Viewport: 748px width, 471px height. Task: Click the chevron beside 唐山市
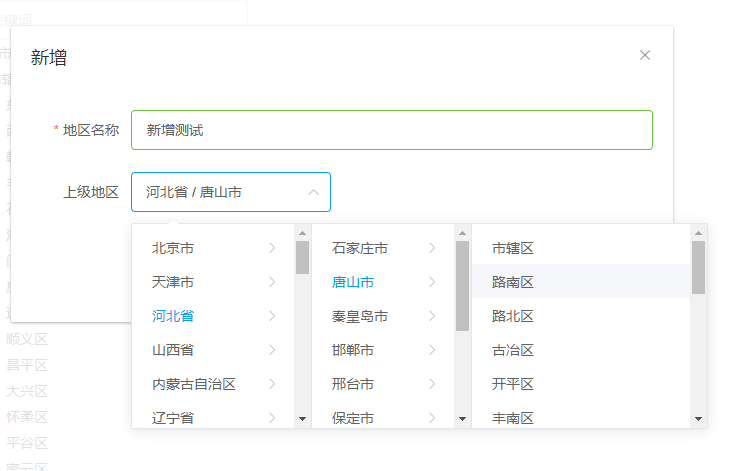[432, 282]
